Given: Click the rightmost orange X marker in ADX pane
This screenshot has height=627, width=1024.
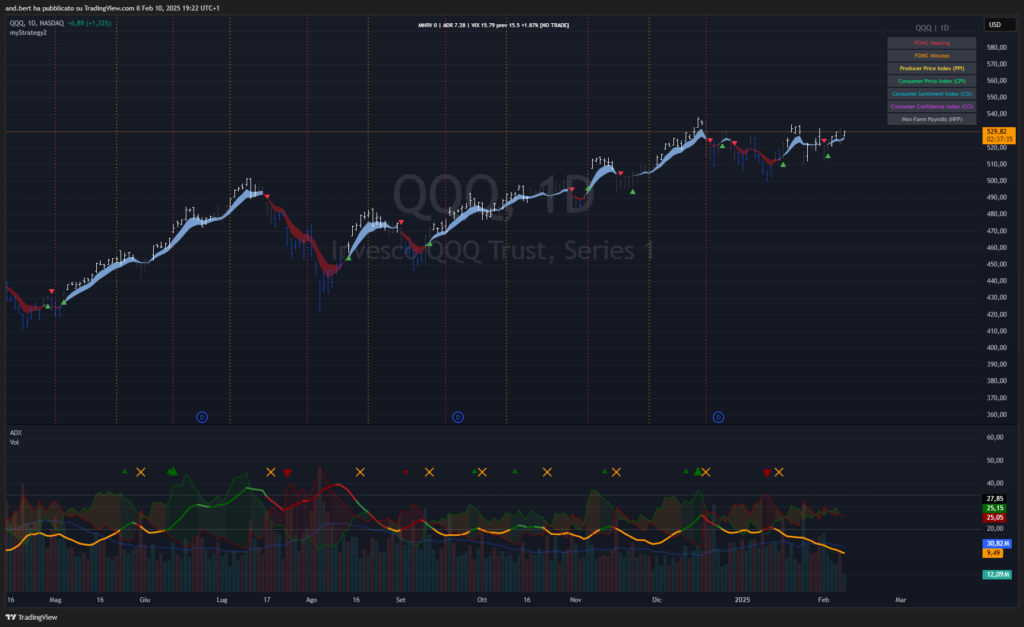Looking at the screenshot, I should coord(779,472).
